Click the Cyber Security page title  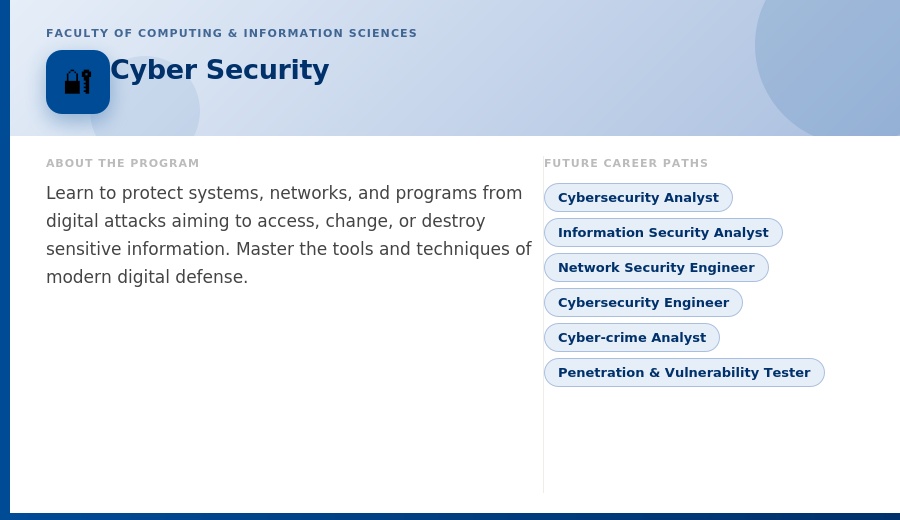(x=220, y=70)
